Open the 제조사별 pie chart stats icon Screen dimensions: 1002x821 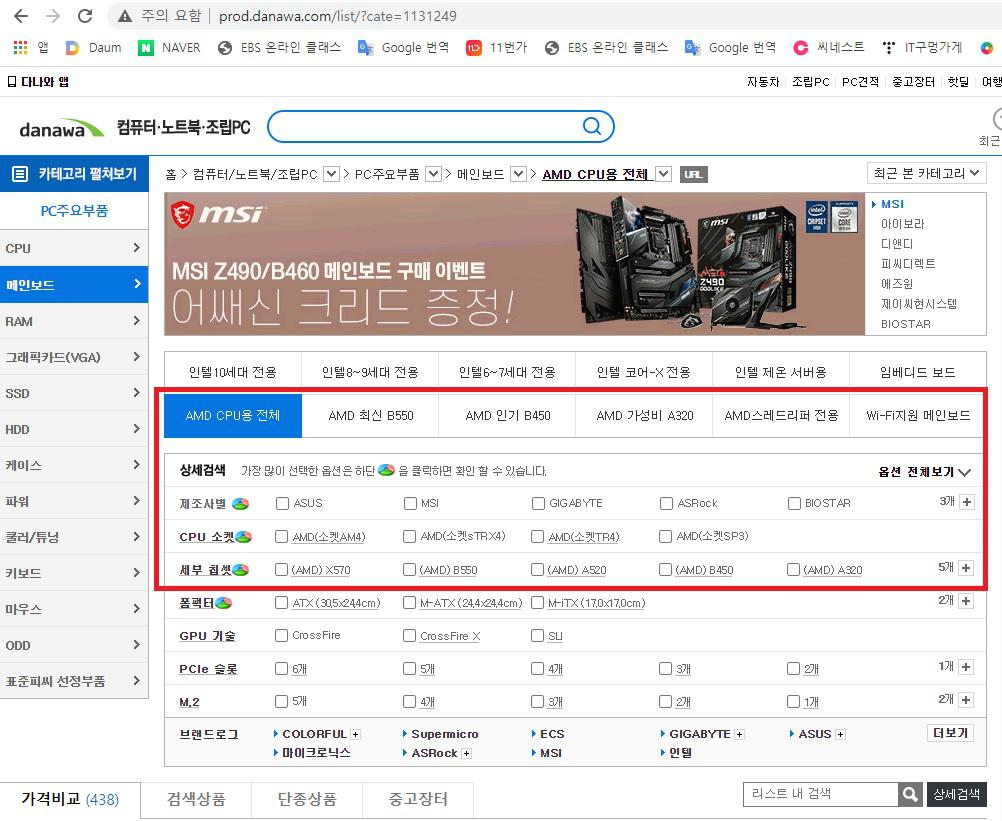[240, 503]
